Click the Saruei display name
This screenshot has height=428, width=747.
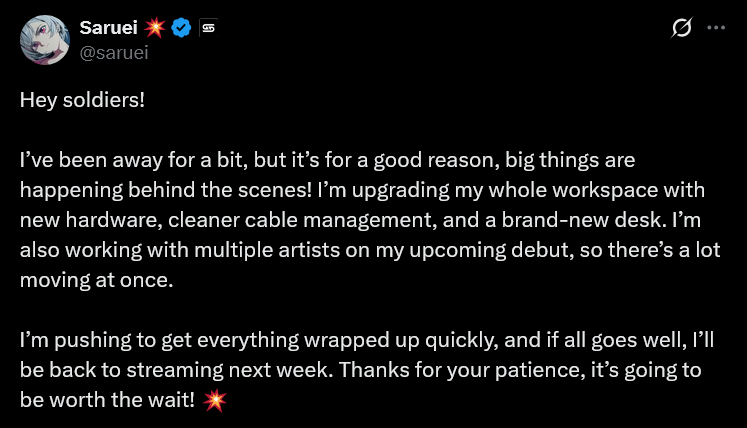point(109,28)
